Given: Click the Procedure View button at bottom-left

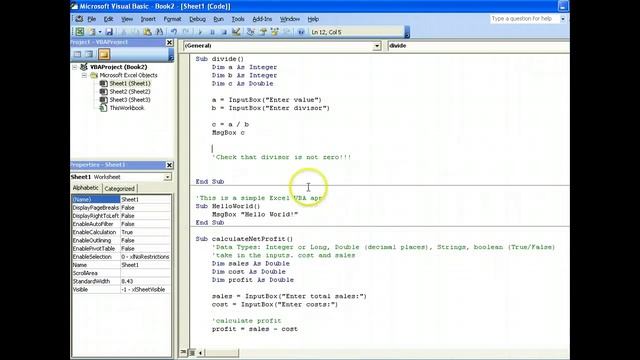Looking at the screenshot, I should (x=183, y=352).
